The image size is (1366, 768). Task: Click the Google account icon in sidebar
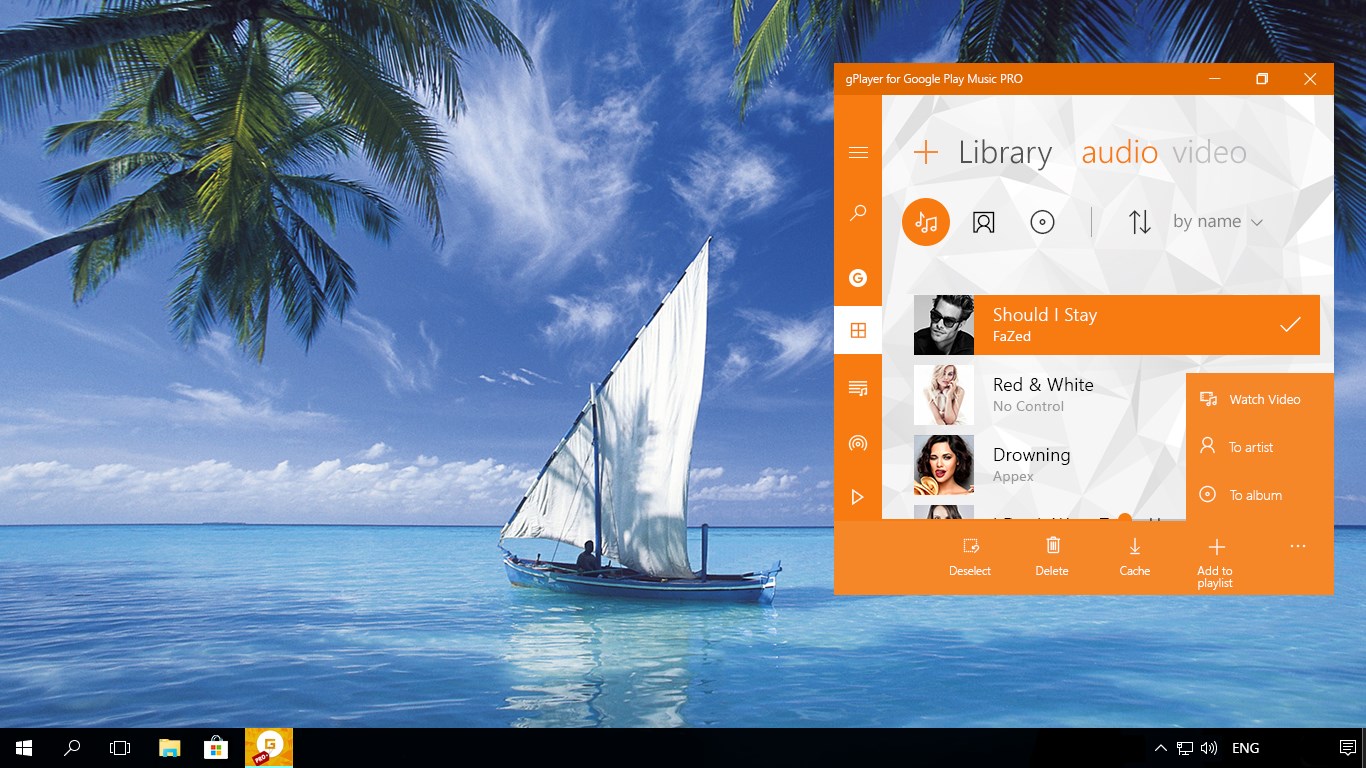tap(857, 277)
